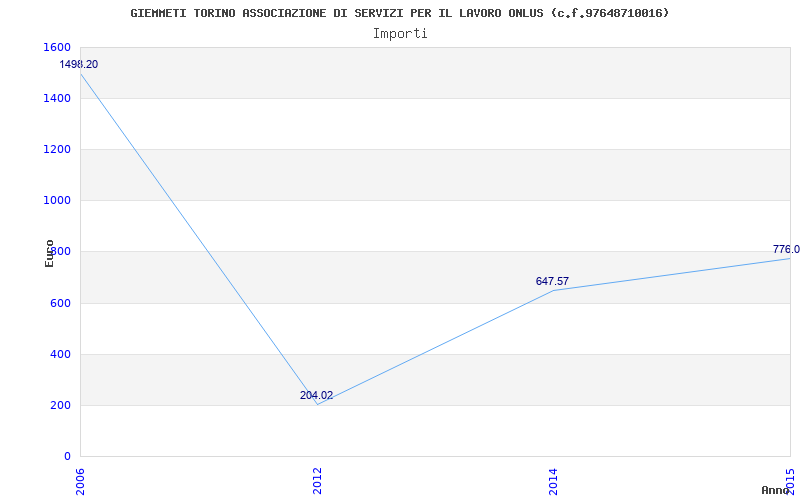Click the 2006 x-axis year label
The height and width of the screenshot is (500, 800).
coord(81,482)
